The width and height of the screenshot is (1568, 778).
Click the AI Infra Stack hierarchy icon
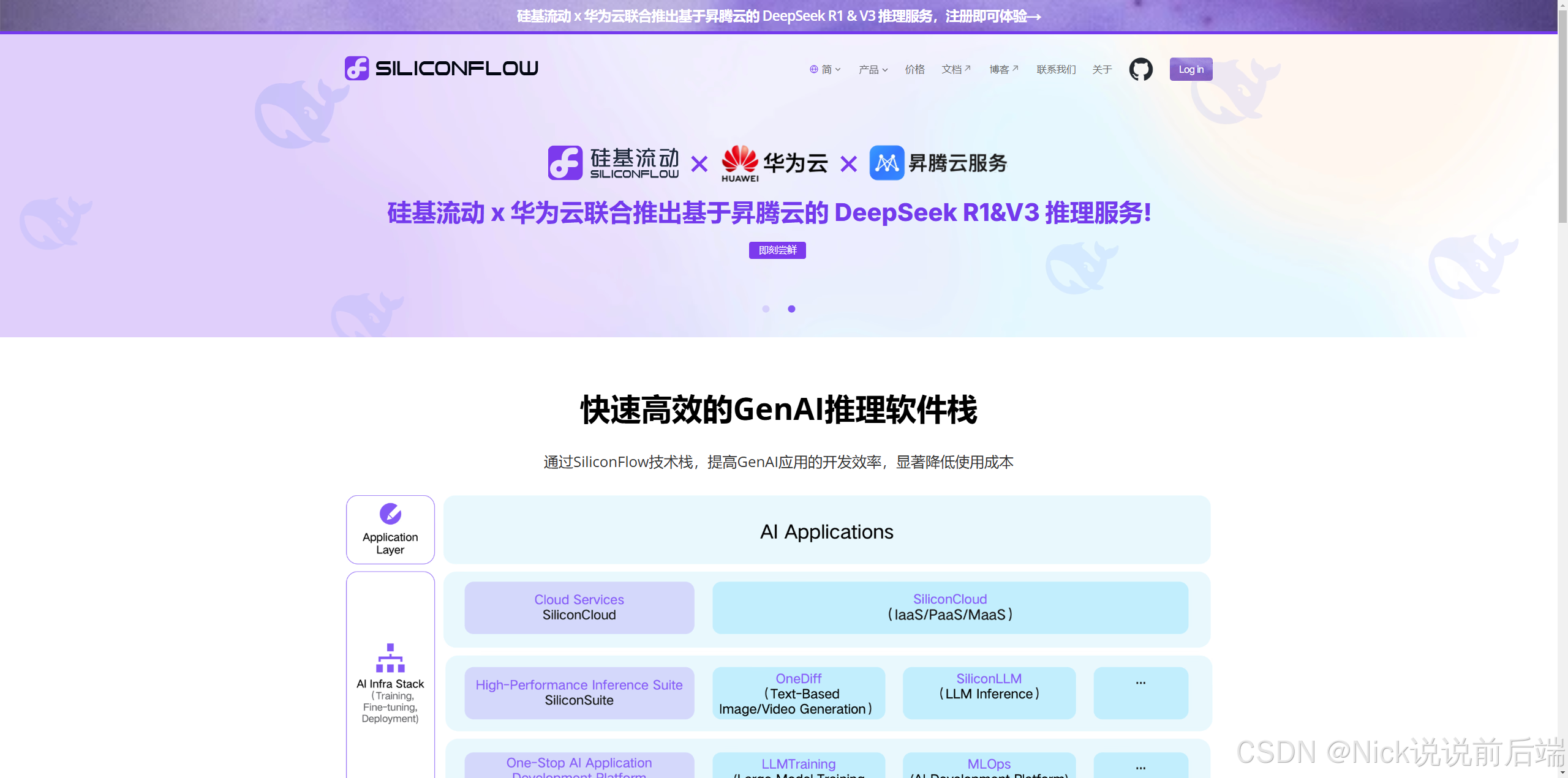390,658
